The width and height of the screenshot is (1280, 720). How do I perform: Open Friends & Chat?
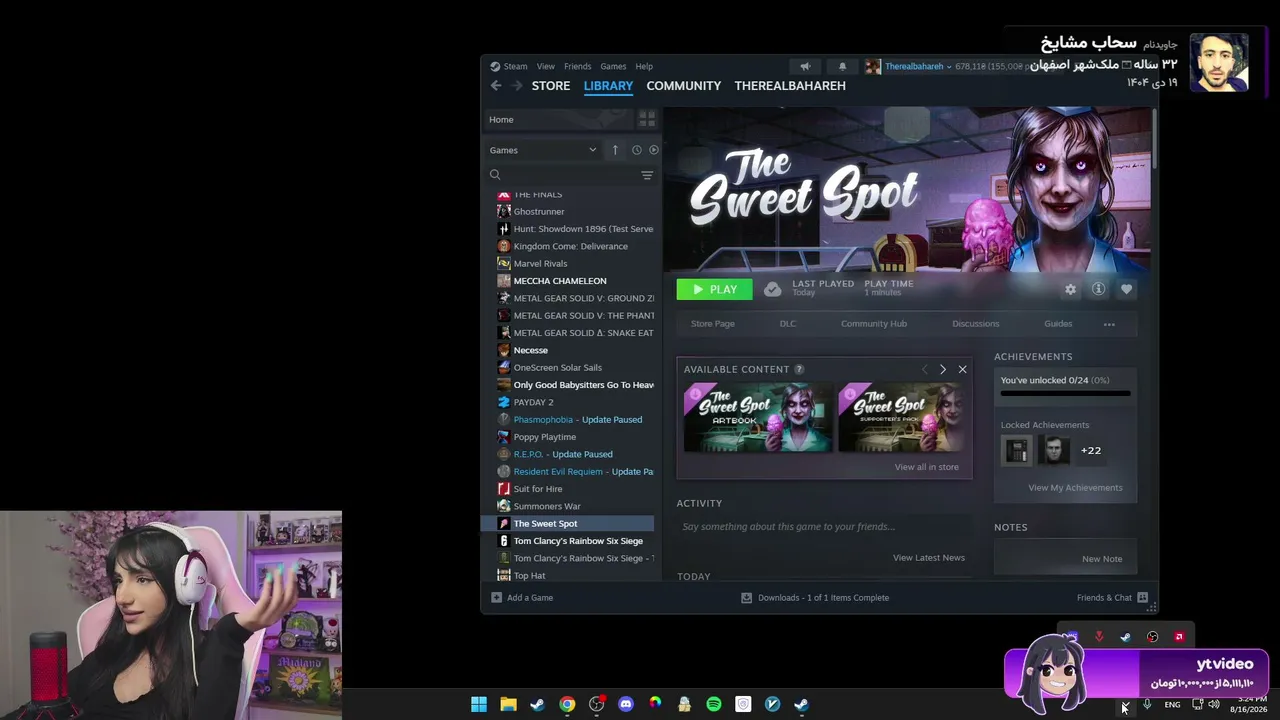pos(1112,598)
